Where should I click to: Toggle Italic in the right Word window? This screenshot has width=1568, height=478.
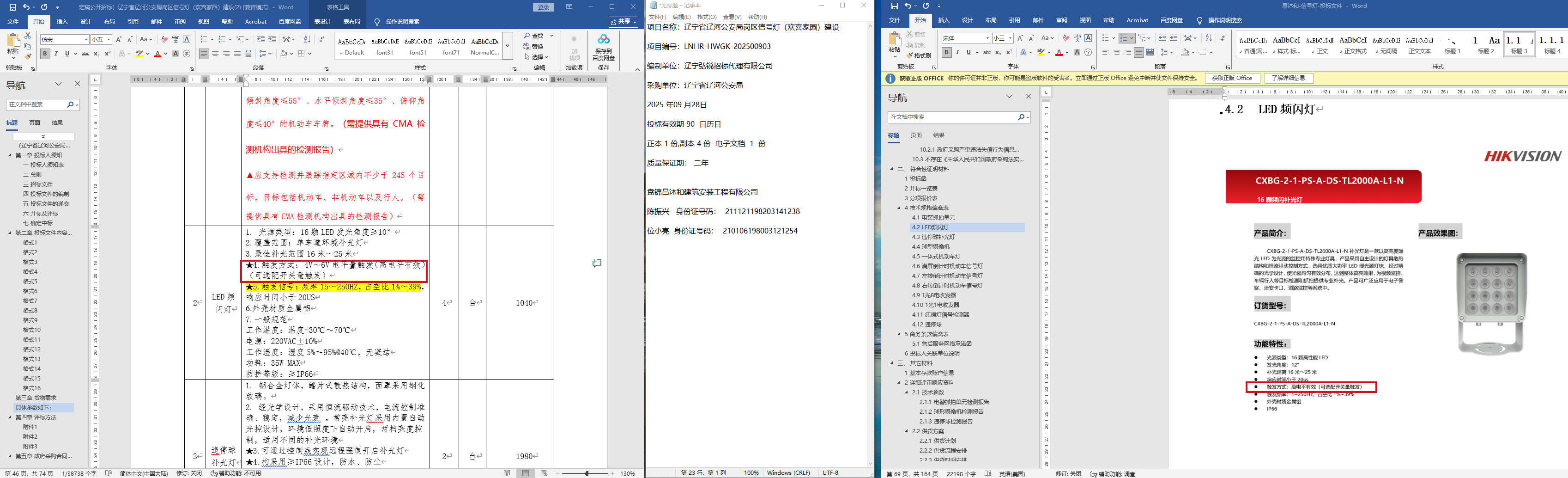click(957, 52)
